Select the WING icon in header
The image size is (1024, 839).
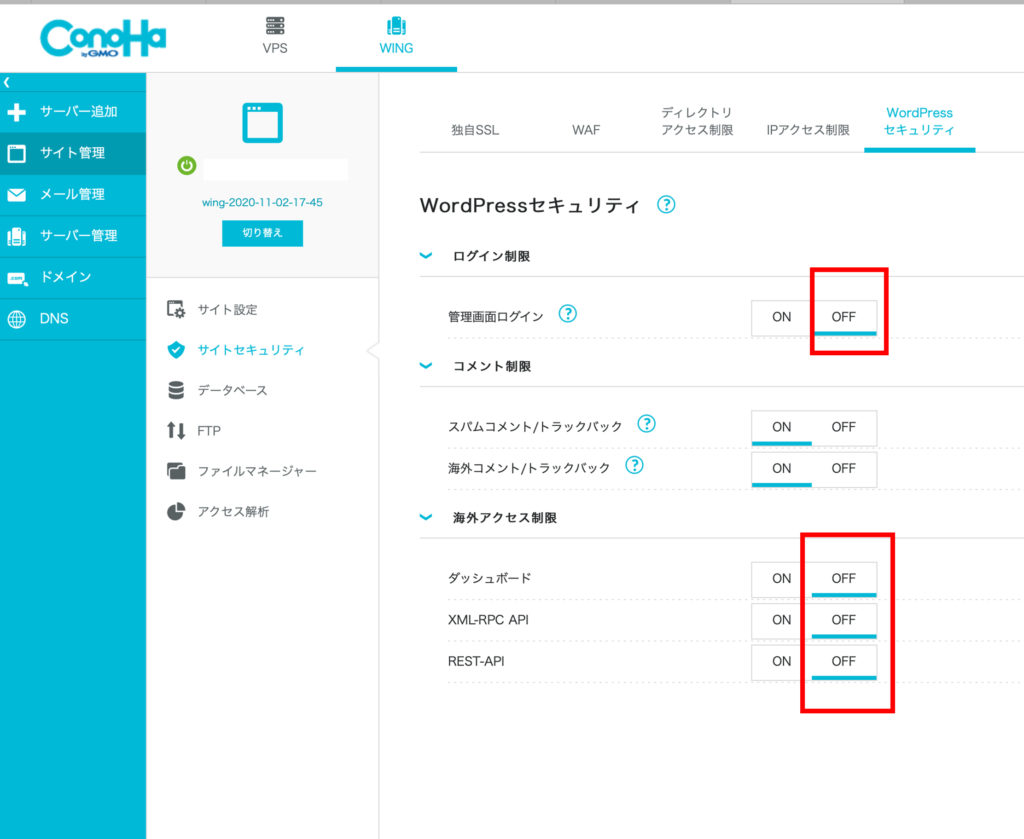tap(396, 25)
